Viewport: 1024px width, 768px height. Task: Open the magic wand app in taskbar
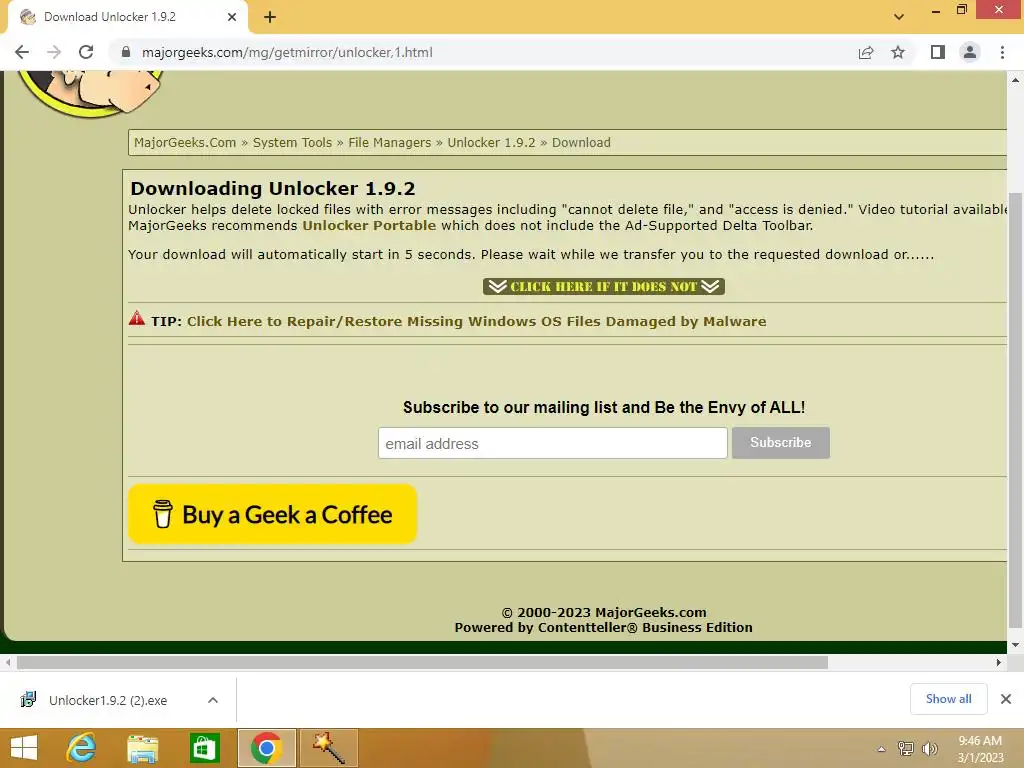(328, 748)
